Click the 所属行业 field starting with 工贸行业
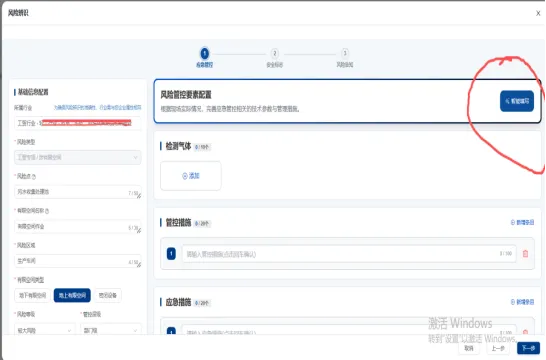The height and width of the screenshot is (360, 546). [x=78, y=123]
